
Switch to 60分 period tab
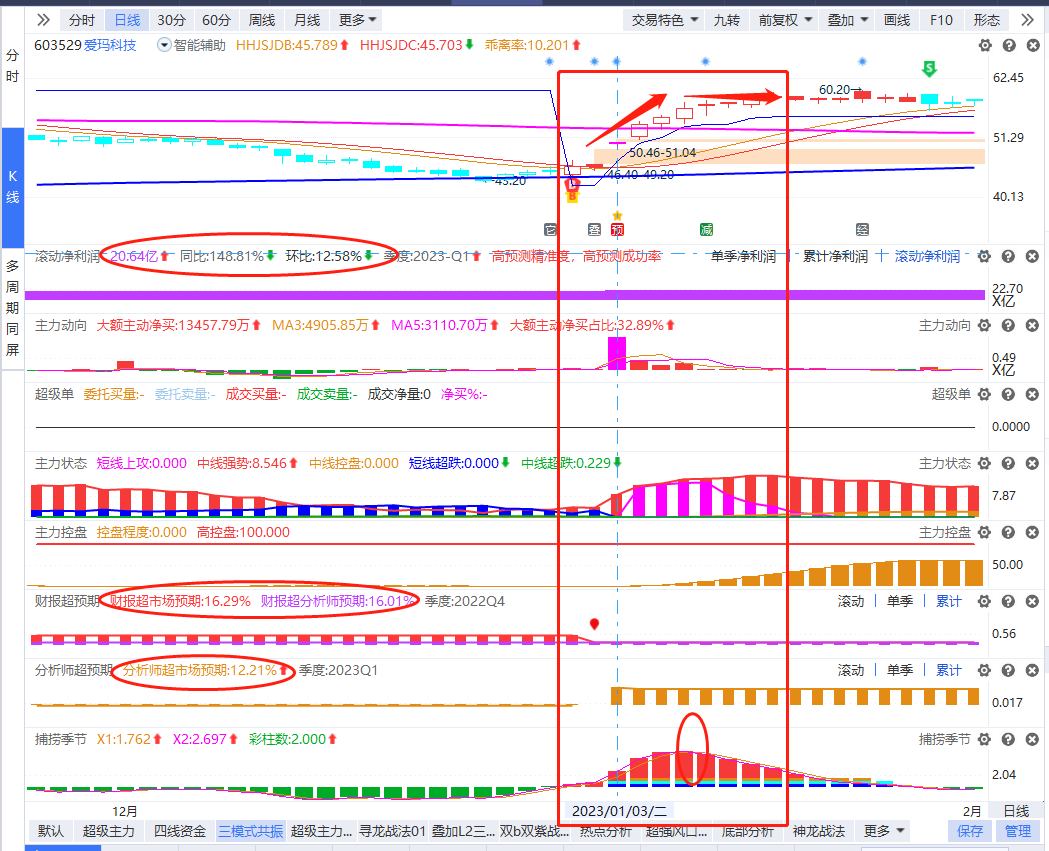(216, 20)
